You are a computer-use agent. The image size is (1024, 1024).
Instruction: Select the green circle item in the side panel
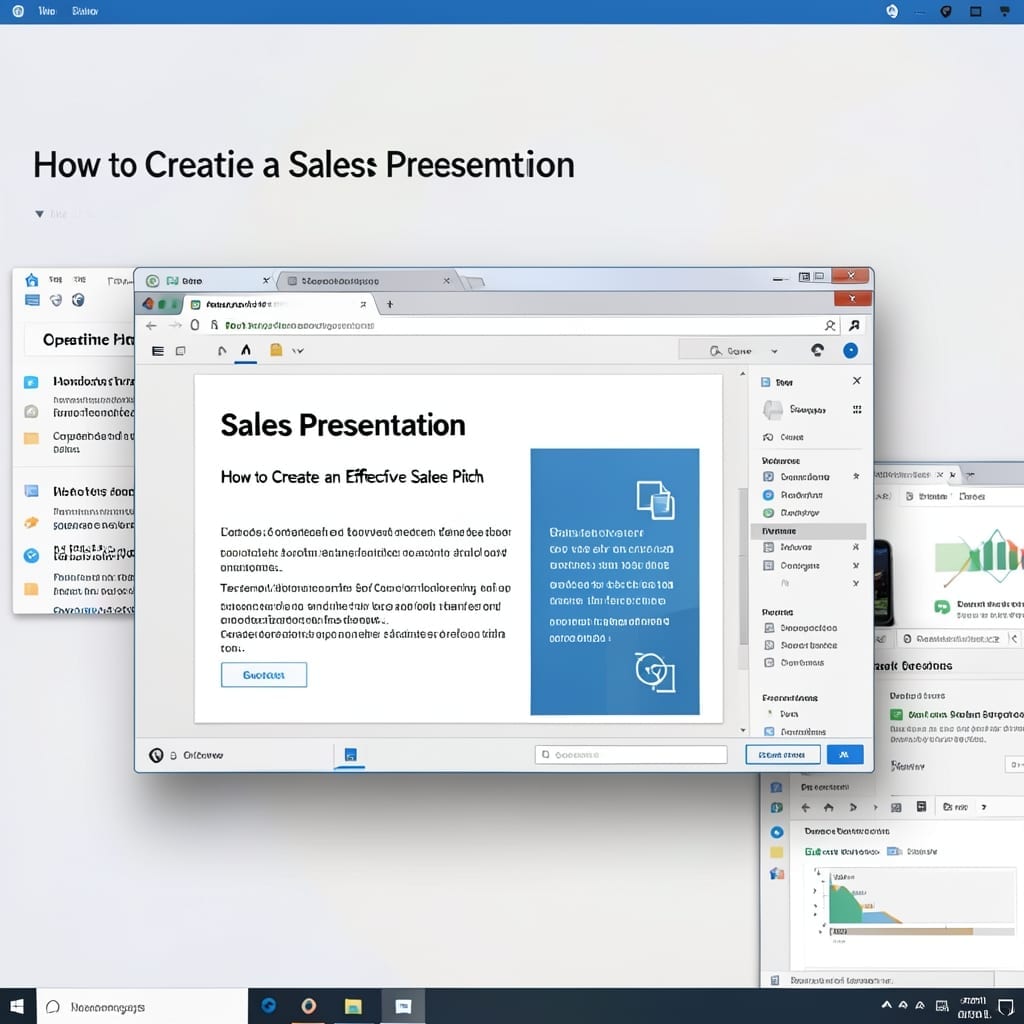769,513
